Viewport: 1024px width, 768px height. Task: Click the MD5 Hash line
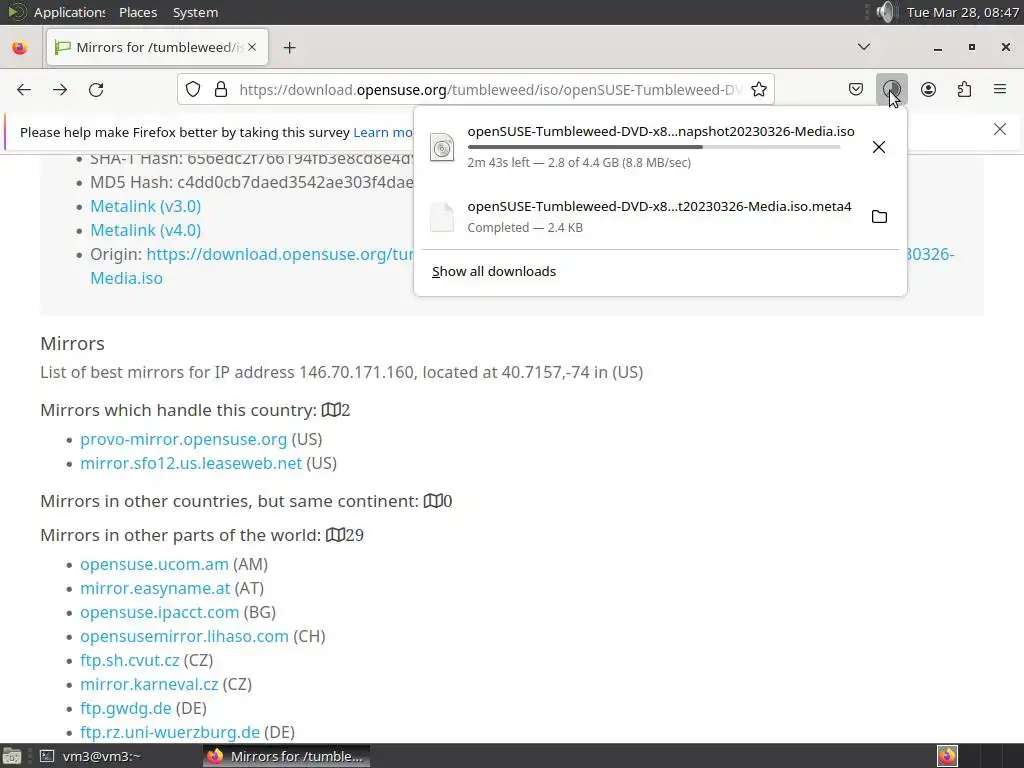251,182
